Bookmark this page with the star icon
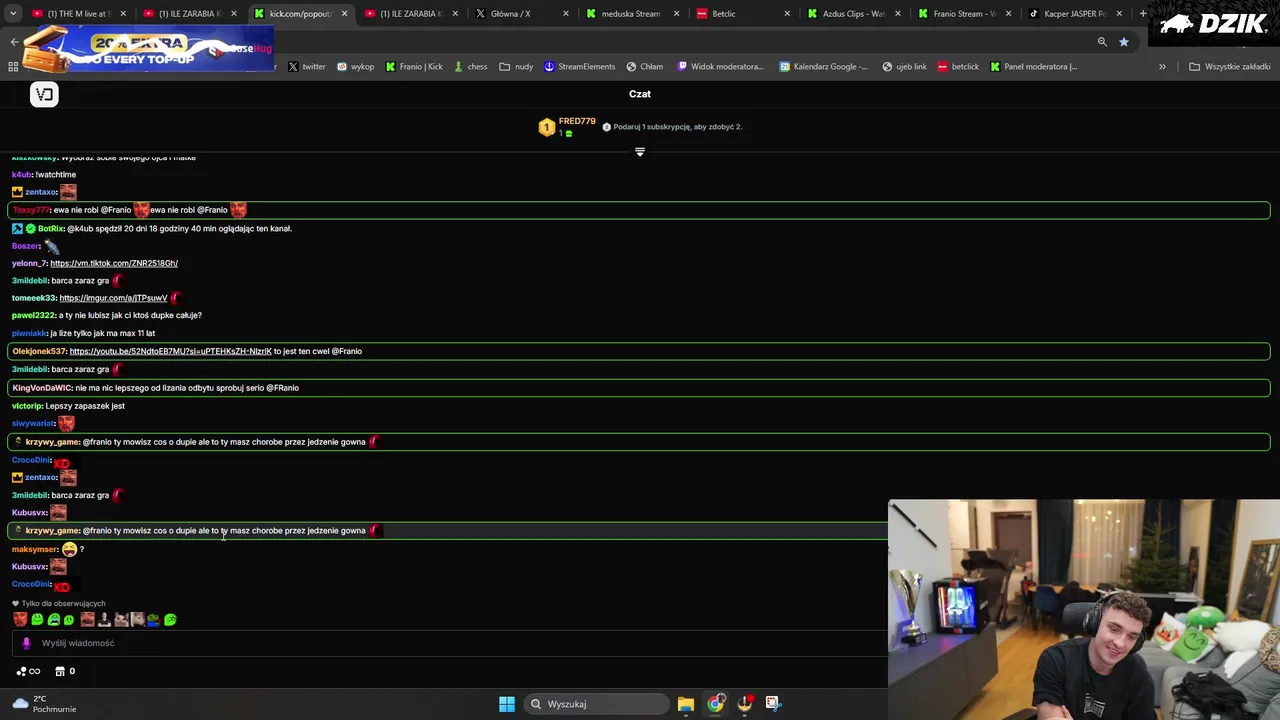1280x720 pixels. [x=1124, y=42]
